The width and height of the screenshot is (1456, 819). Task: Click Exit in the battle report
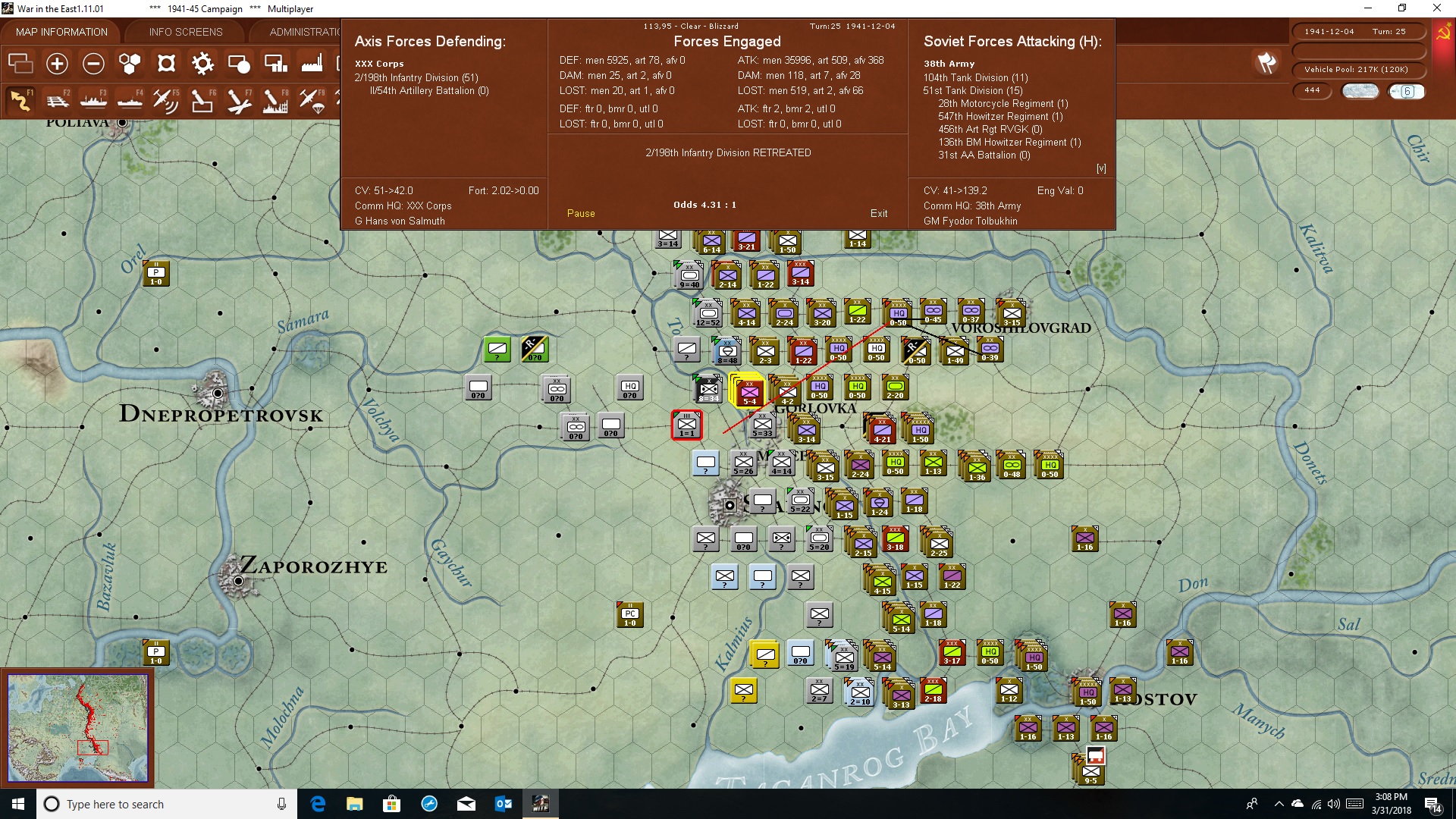(879, 213)
